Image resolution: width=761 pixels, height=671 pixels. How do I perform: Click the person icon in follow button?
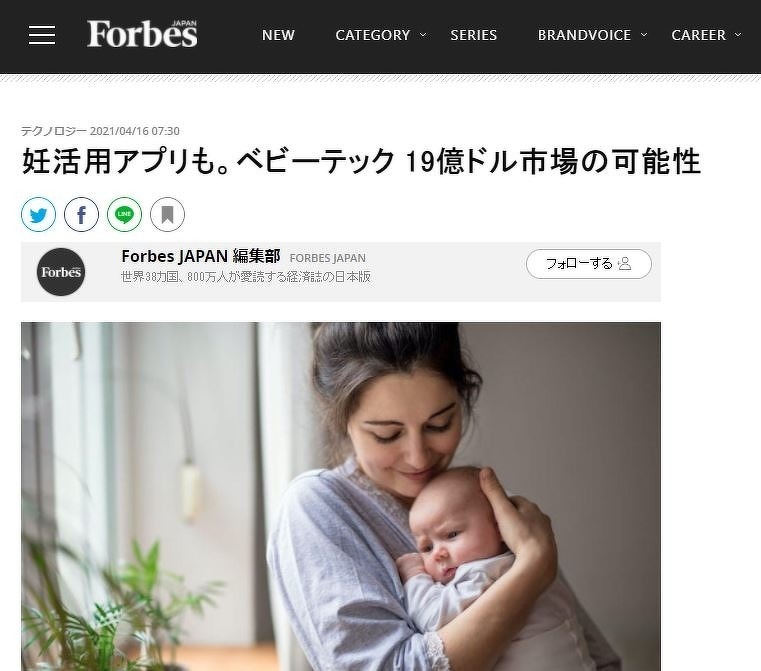point(625,263)
